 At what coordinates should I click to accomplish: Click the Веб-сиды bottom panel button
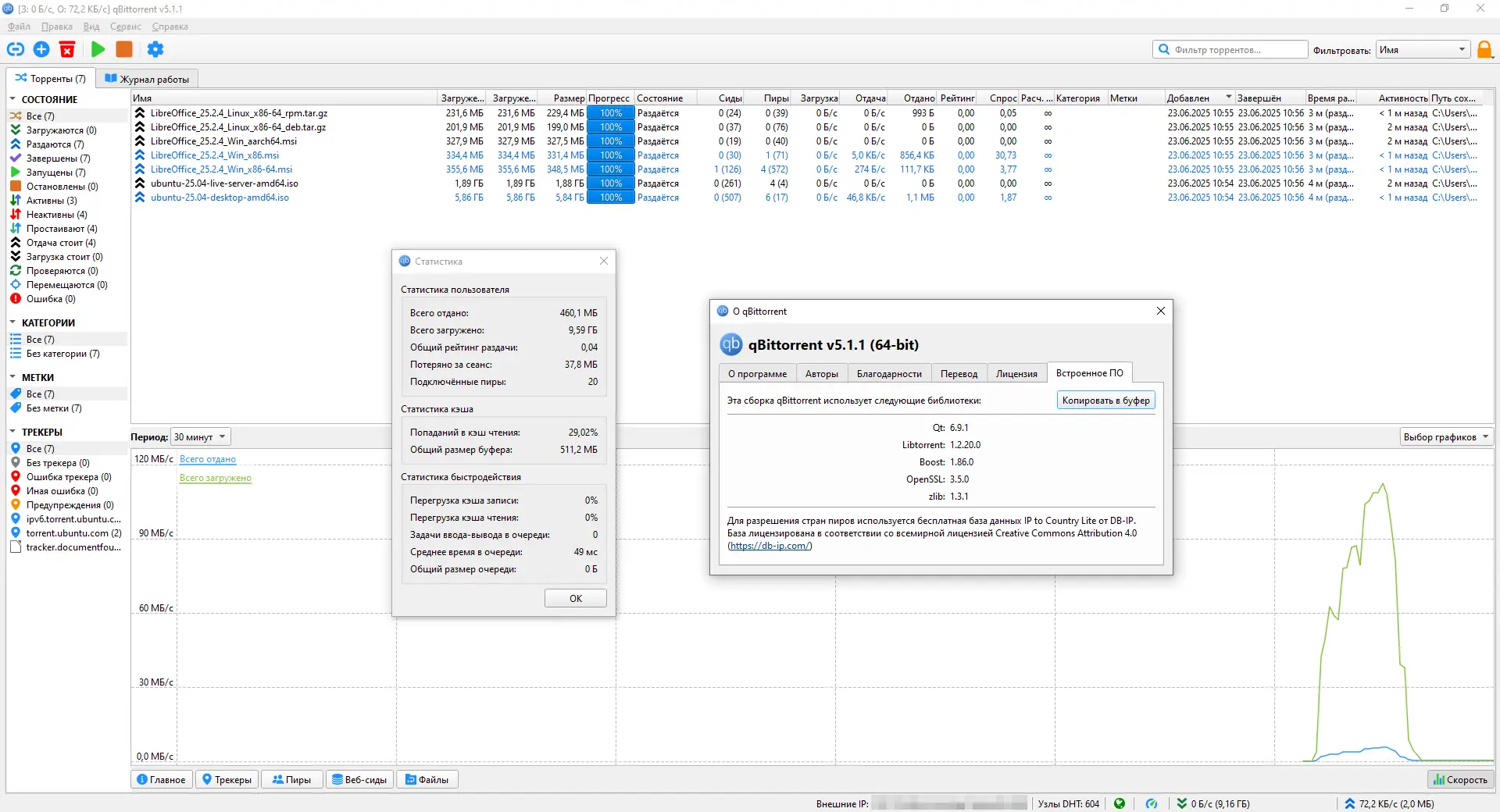[x=359, y=779]
